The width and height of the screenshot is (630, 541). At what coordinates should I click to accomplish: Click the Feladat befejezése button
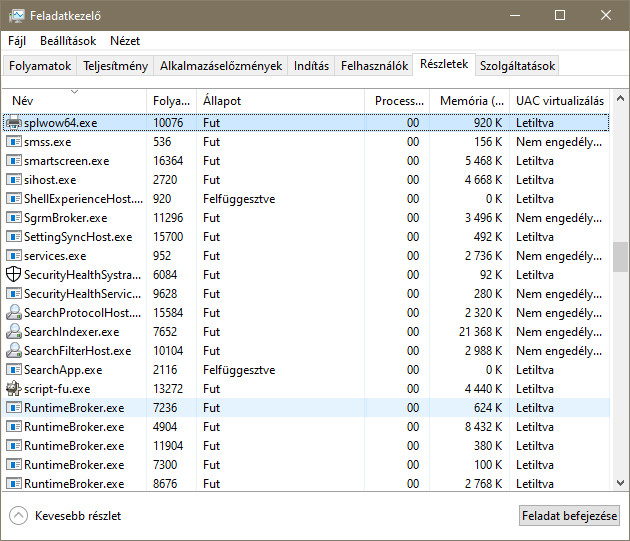569,516
